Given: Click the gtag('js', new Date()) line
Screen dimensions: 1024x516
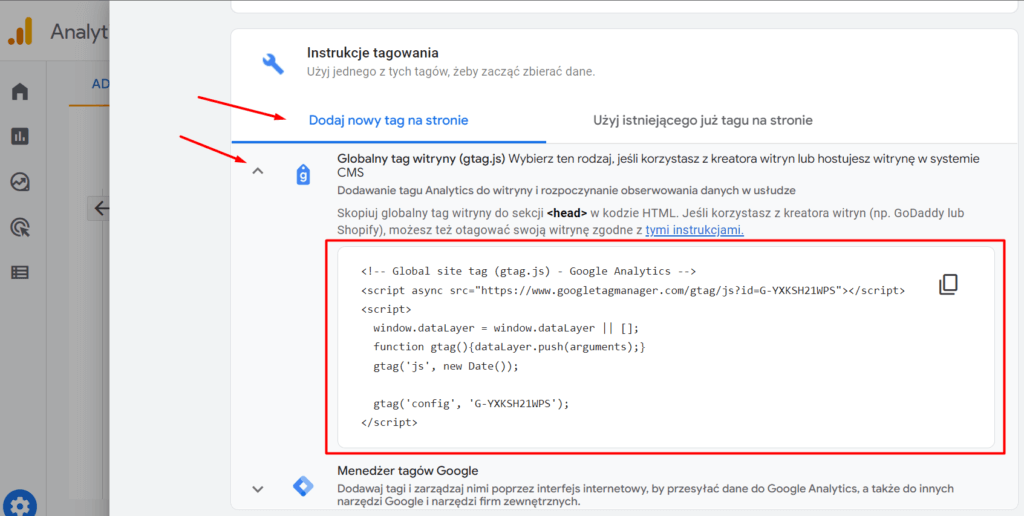Looking at the screenshot, I should click(445, 366).
